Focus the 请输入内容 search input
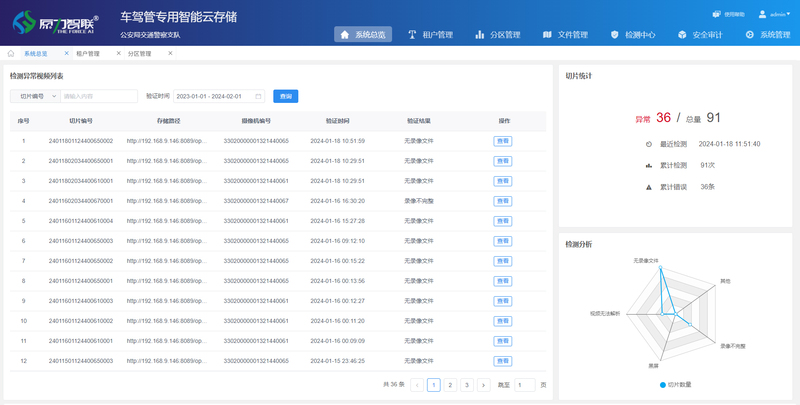 [x=99, y=96]
